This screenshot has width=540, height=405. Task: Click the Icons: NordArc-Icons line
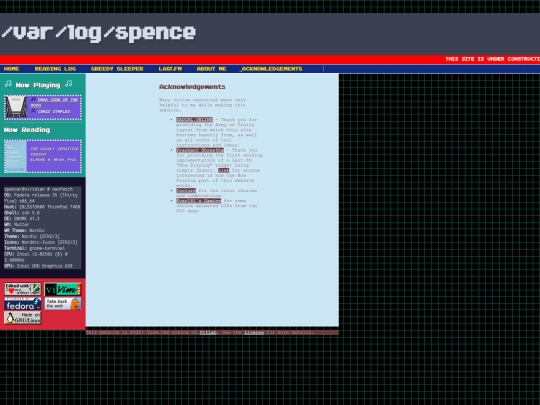(40, 242)
